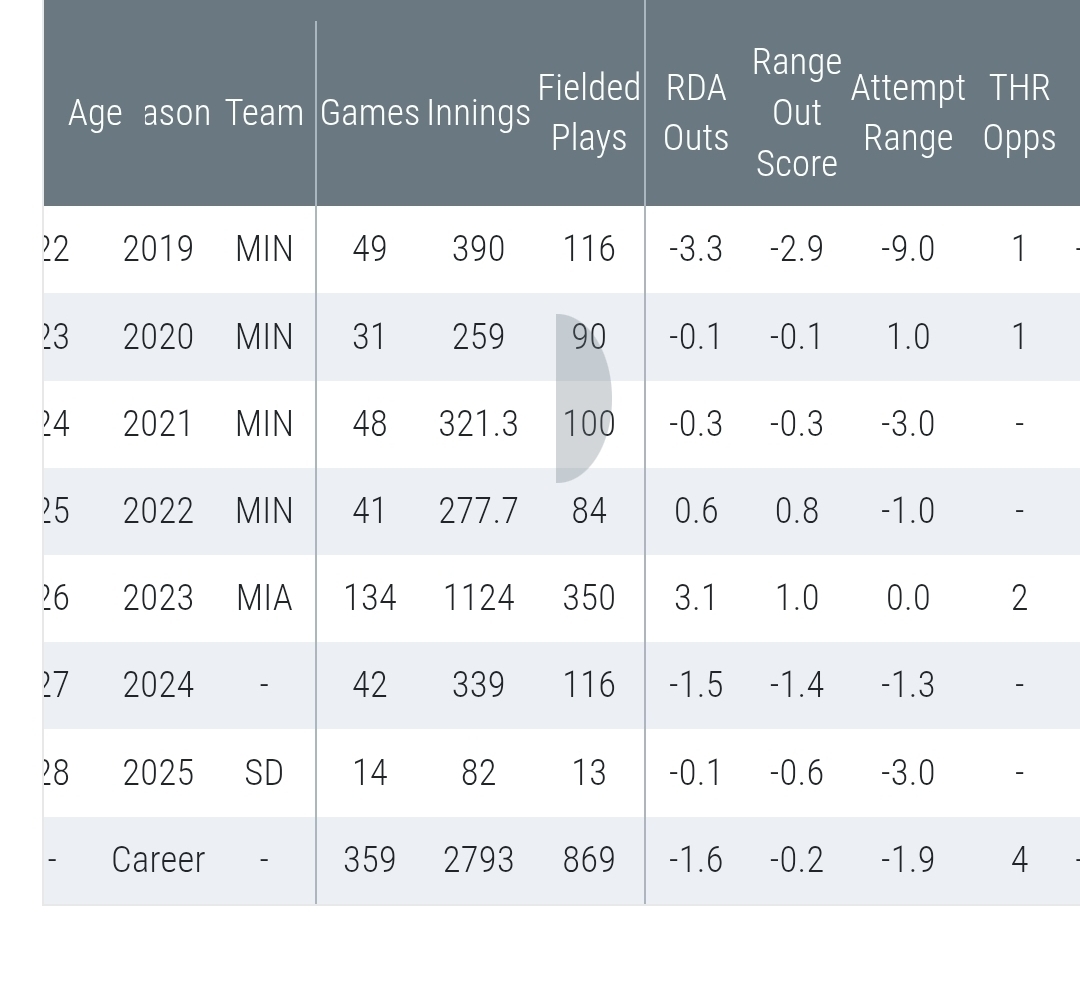Screen dimensions: 1080x985
Task: Select the 1124 innings value
Action: [478, 598]
